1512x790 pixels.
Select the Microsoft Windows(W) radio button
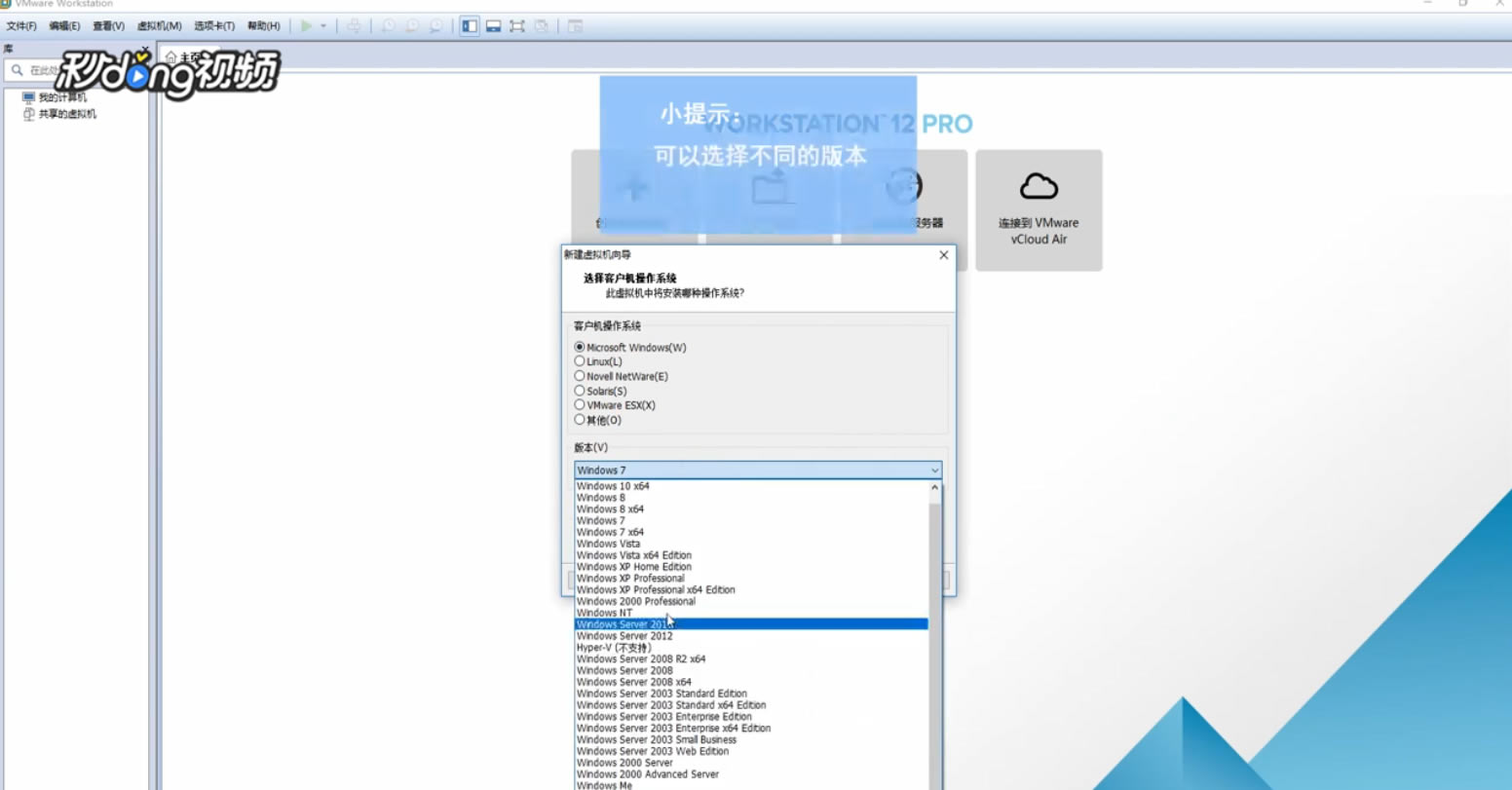[x=580, y=347]
